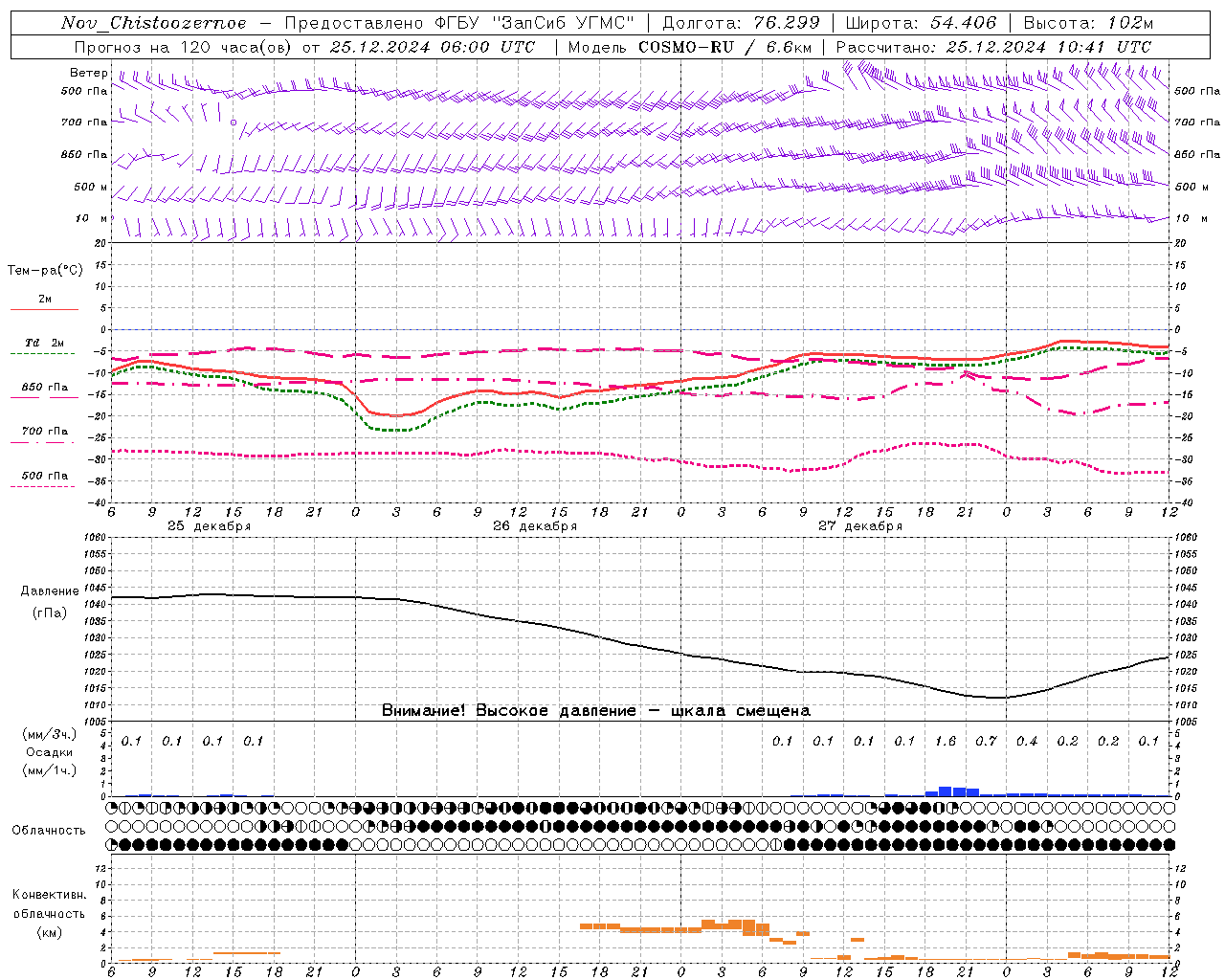Click the Ветер wind panel label
The image size is (1225, 980).
[x=88, y=73]
